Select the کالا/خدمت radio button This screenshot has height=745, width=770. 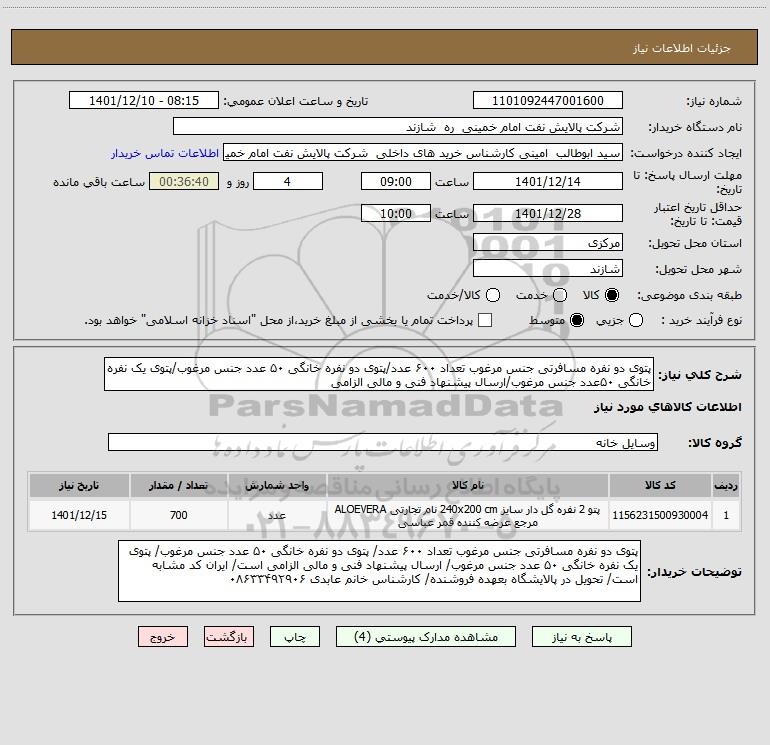493,295
